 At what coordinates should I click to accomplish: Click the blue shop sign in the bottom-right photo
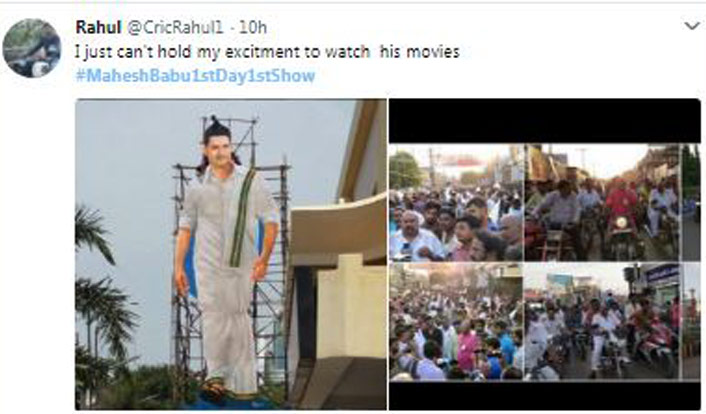click(x=662, y=273)
